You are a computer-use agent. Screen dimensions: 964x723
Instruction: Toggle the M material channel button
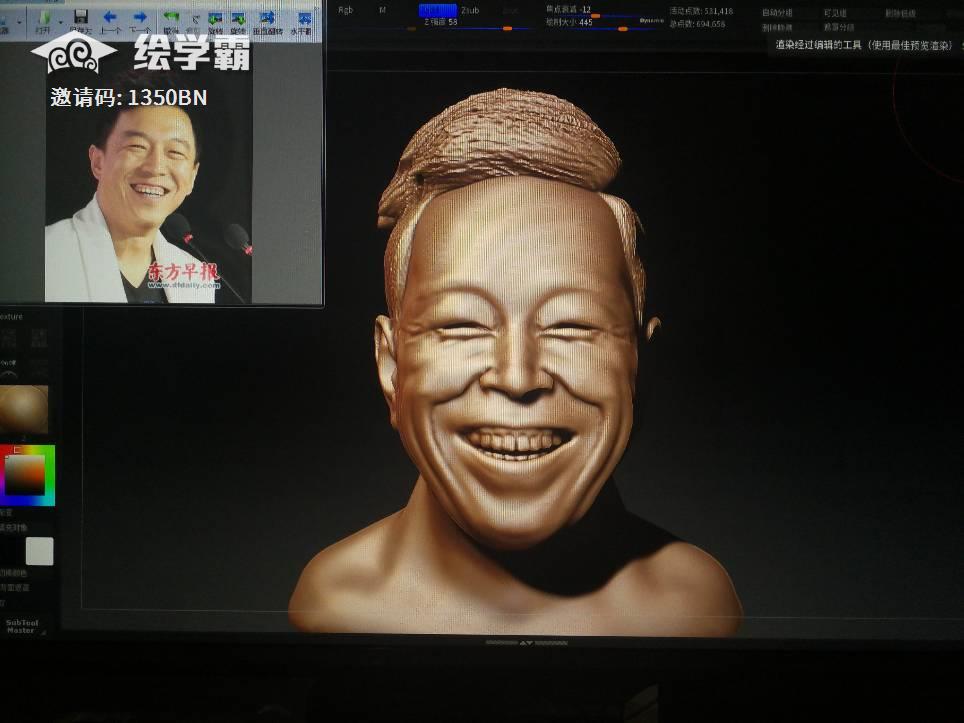click(382, 10)
